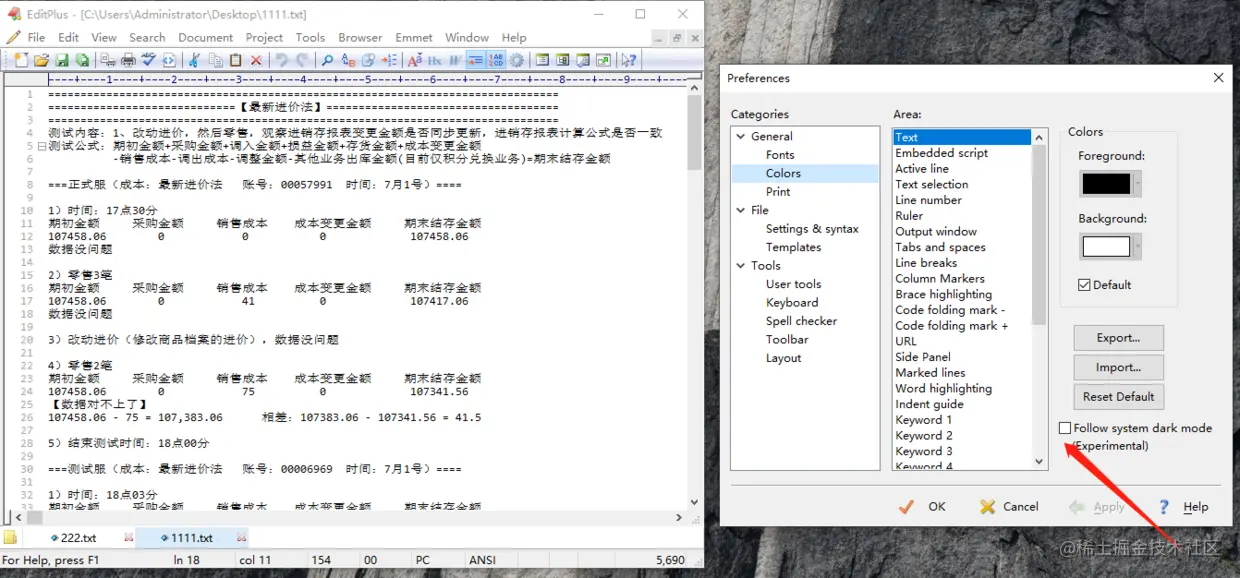Click the Copy toolbar icon
Image resolution: width=1240 pixels, height=578 pixels.
[217, 60]
